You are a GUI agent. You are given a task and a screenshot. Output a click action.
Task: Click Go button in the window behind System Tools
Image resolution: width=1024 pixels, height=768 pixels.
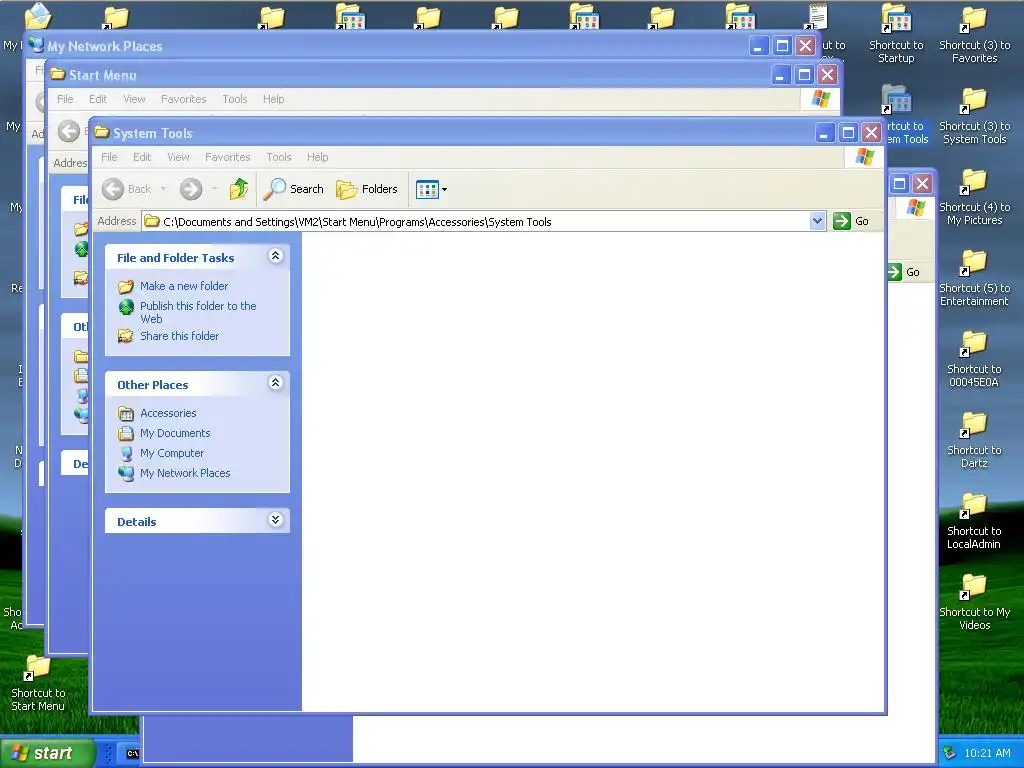(x=904, y=272)
